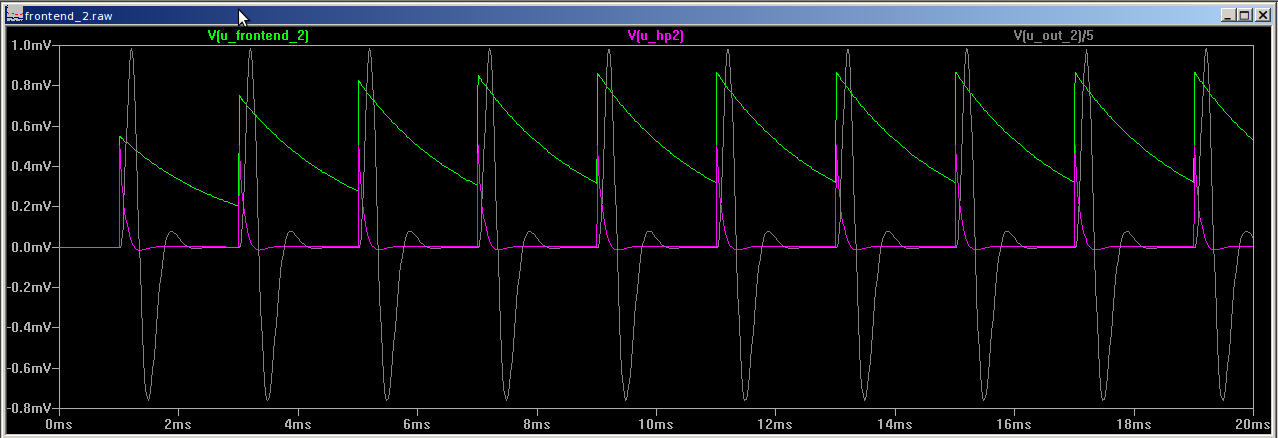Screen dimensions: 1278x438
Task: Click the 0.8mV vertical axis label
Action: pos(30,86)
